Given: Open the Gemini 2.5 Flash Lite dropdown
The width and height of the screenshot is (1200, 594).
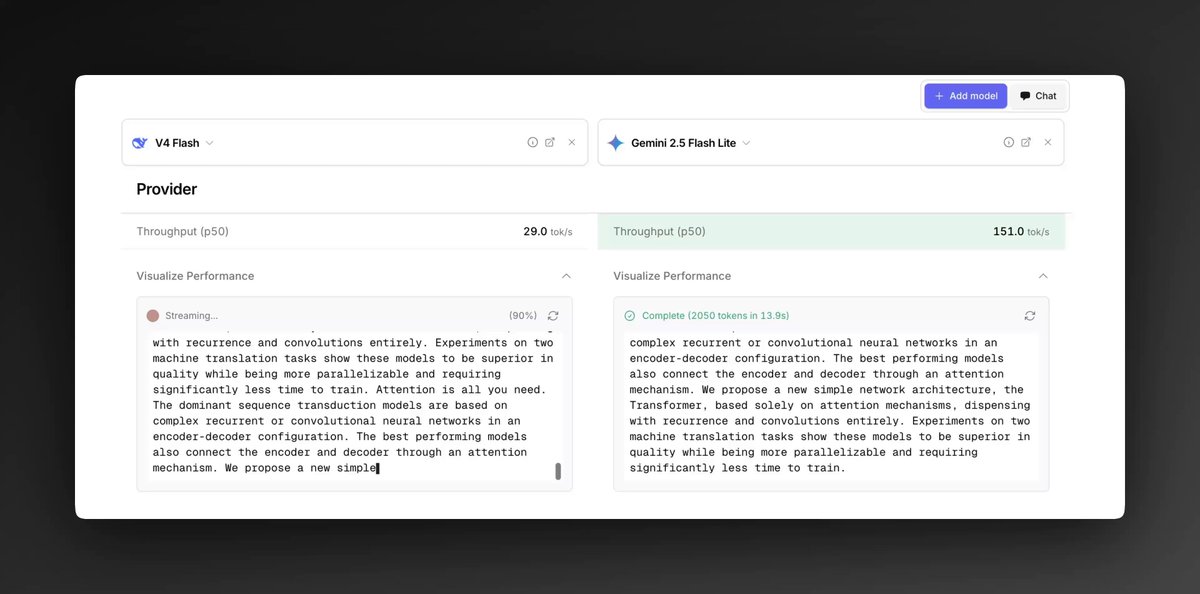Looking at the screenshot, I should coord(746,143).
